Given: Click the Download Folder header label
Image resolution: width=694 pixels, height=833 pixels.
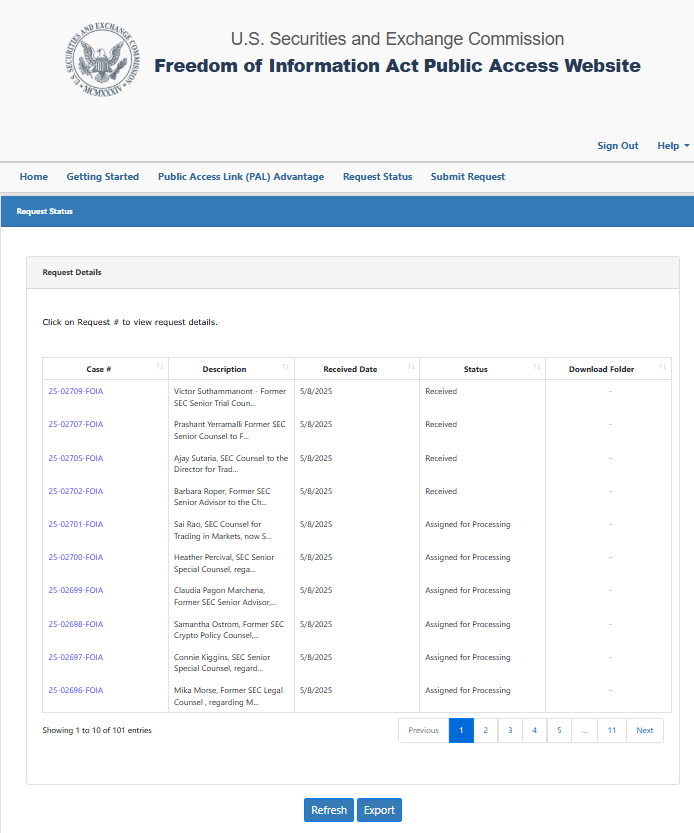Looking at the screenshot, I should (602, 369).
